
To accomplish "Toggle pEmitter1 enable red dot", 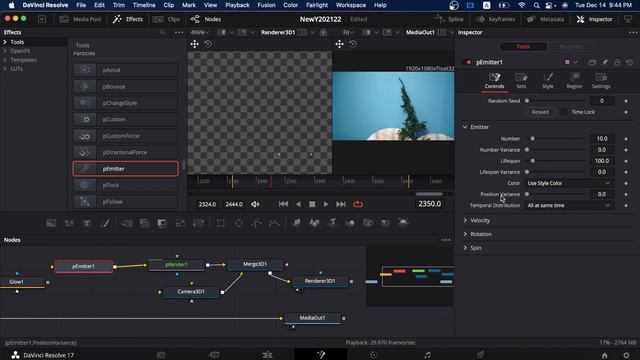I will pos(469,62).
